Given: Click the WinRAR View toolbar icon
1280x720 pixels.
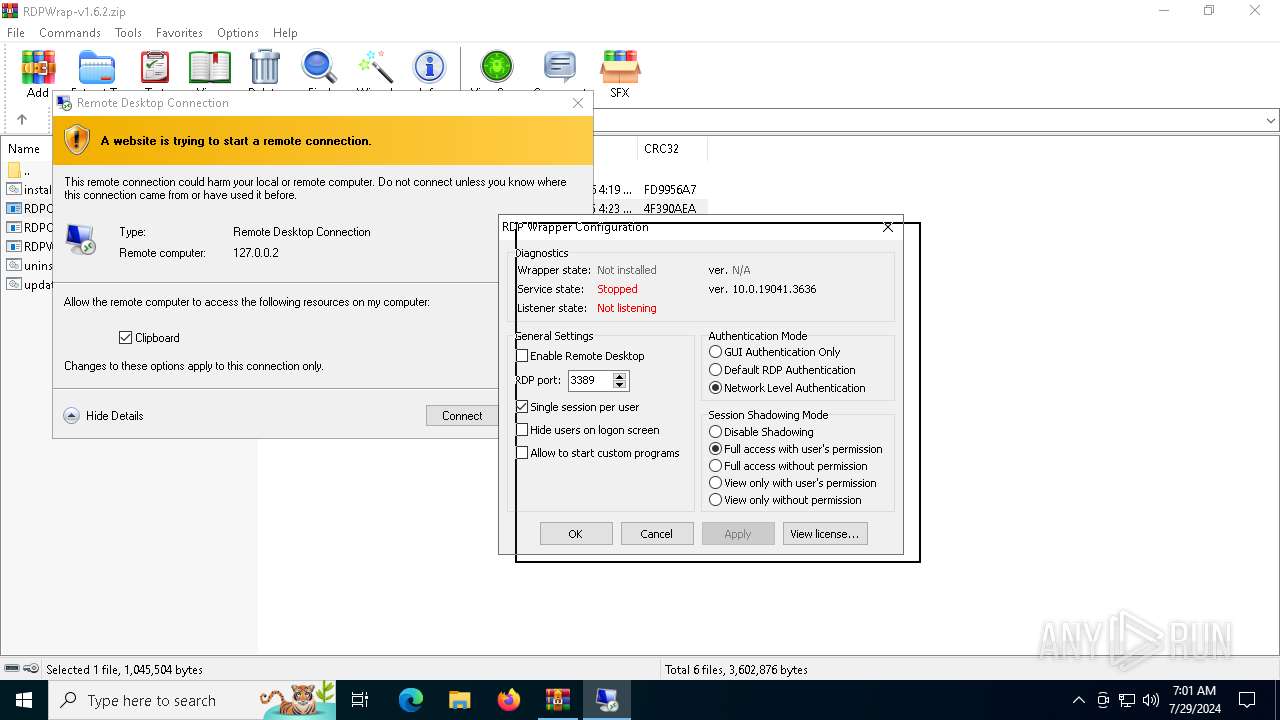Looking at the screenshot, I should coord(210,68).
